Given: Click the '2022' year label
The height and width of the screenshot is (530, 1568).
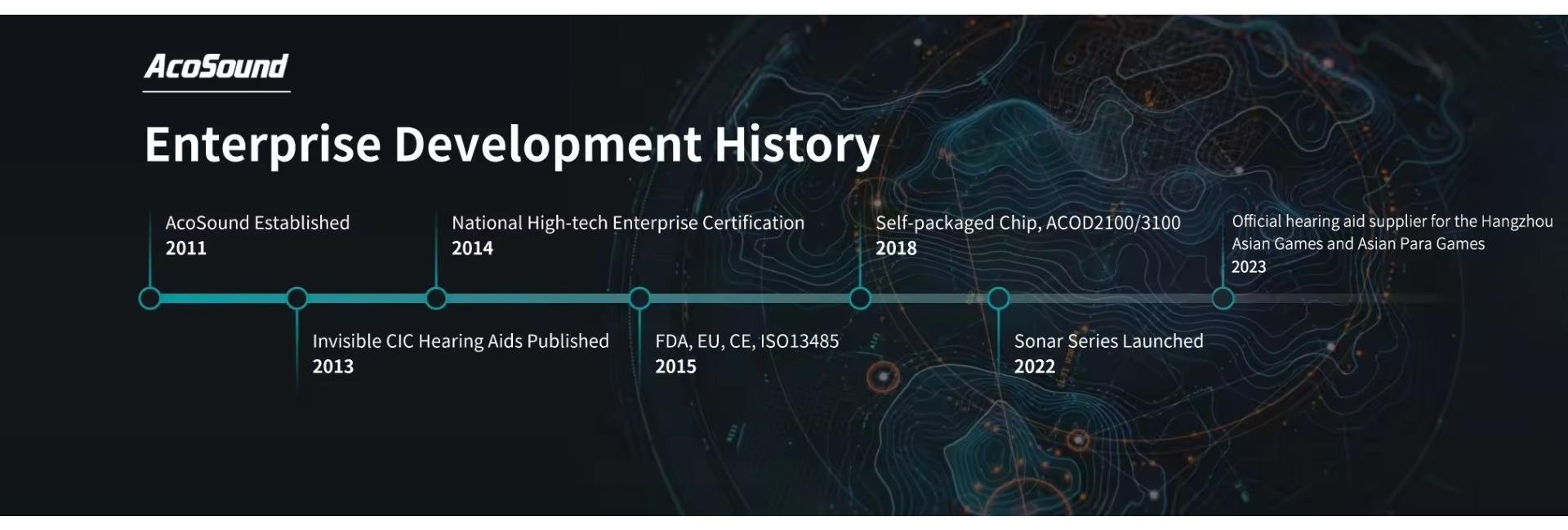Looking at the screenshot, I should (1035, 367).
